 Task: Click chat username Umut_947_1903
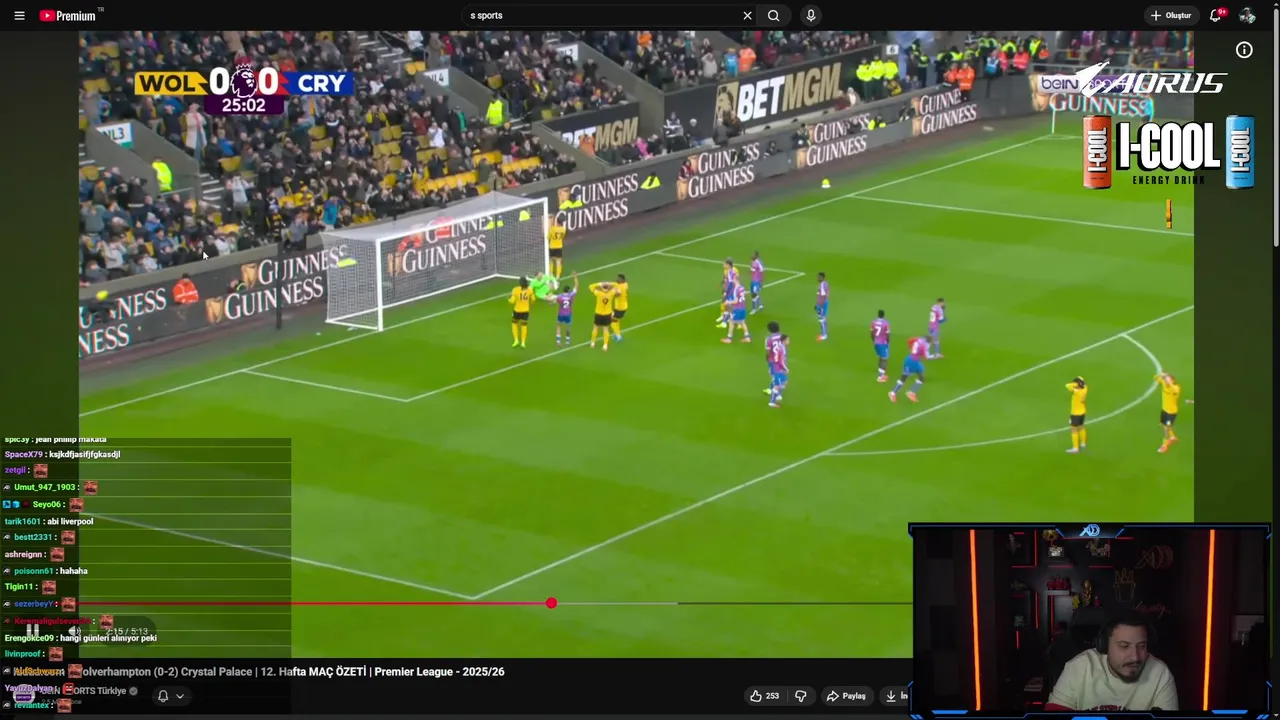tap(45, 487)
